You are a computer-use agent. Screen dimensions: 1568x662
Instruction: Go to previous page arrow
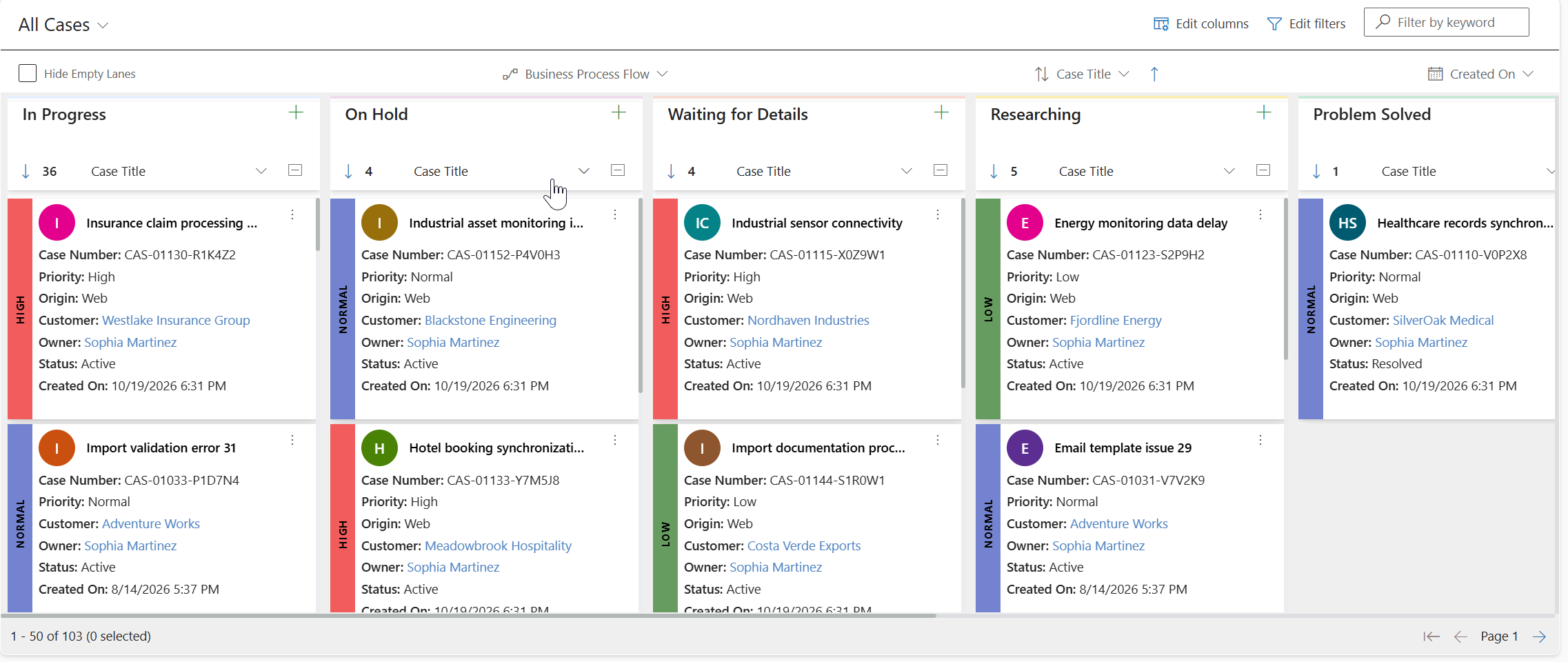[1460, 636]
